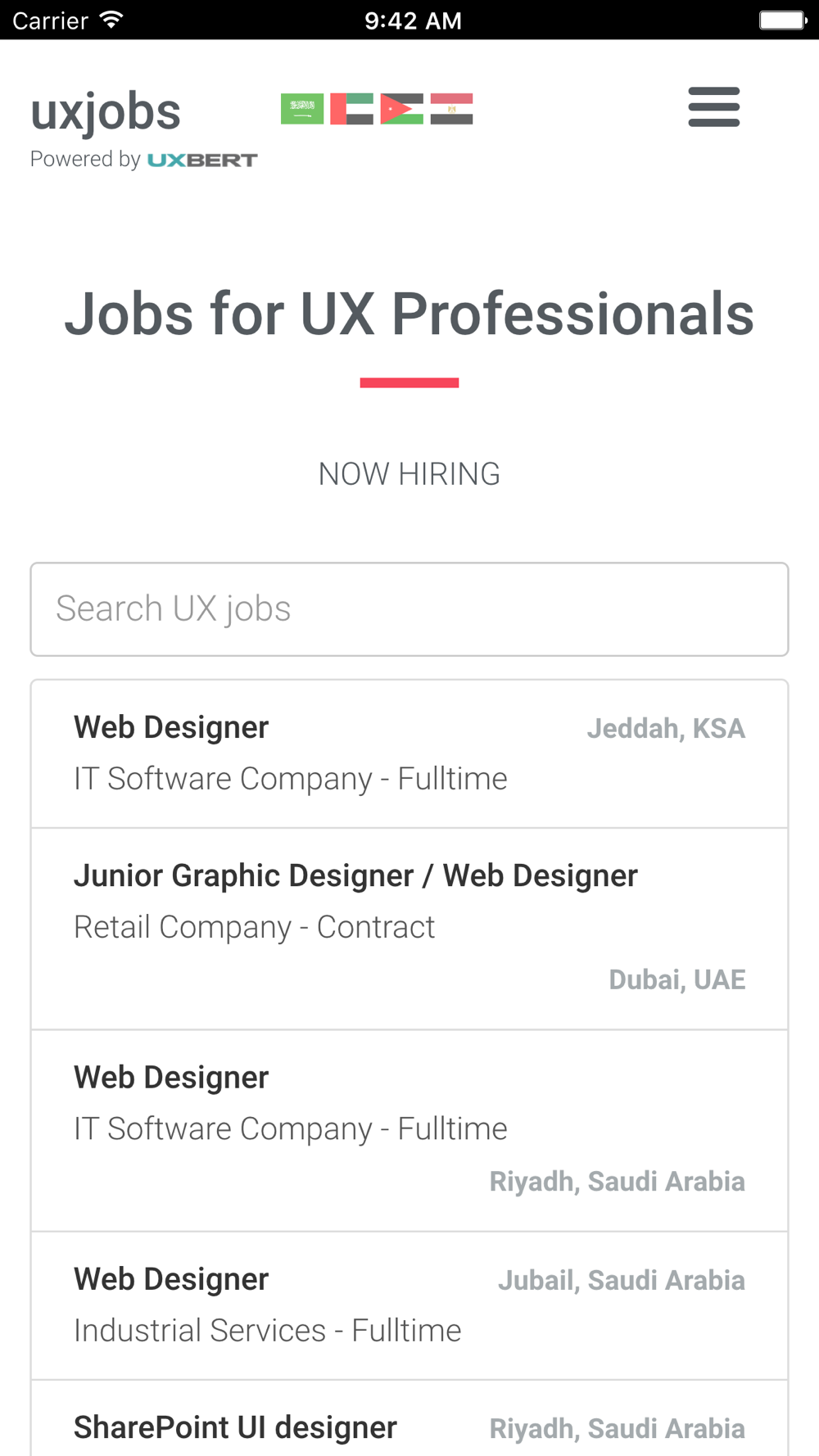Click the Jobs for UX Professionals heading
The width and height of the screenshot is (819, 1456).
click(409, 314)
